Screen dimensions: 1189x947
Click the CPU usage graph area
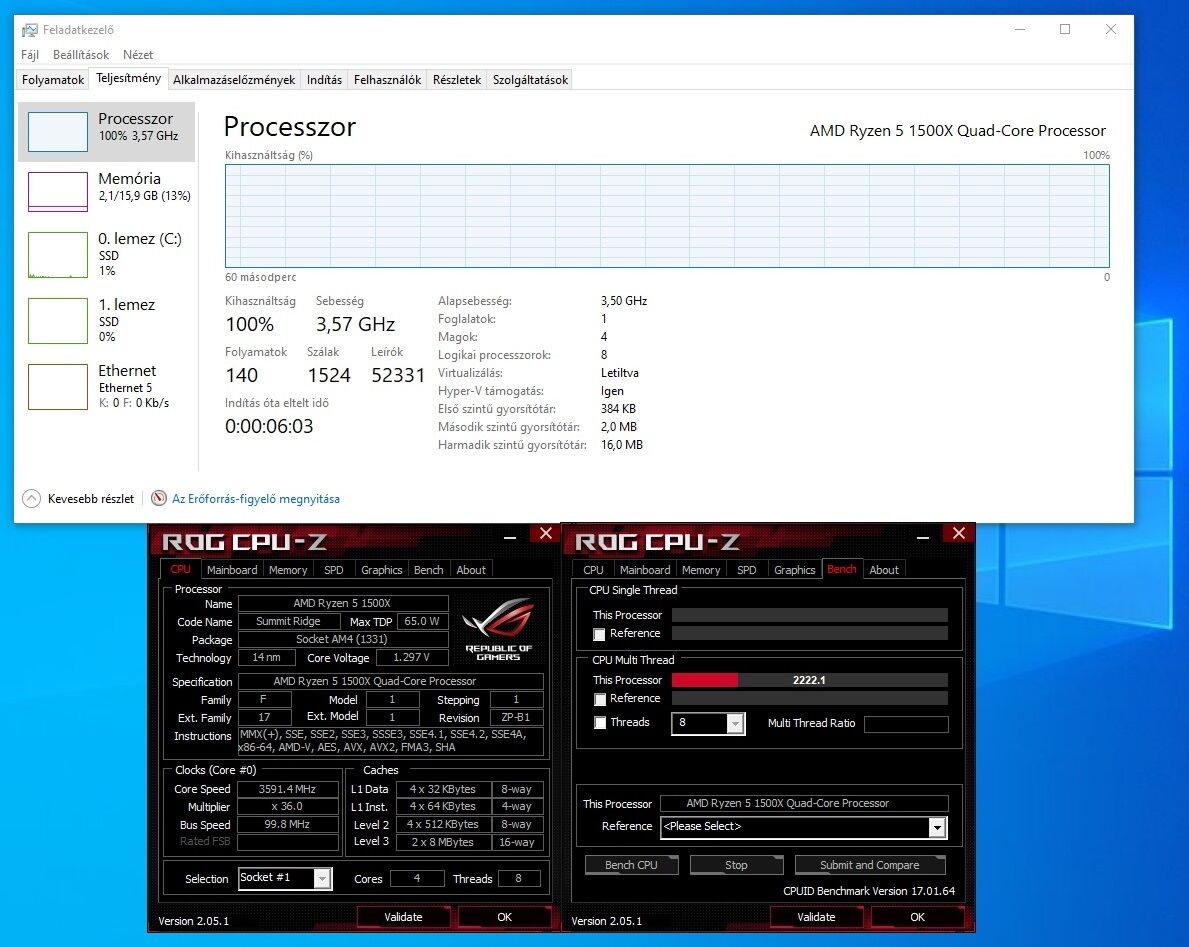[667, 216]
